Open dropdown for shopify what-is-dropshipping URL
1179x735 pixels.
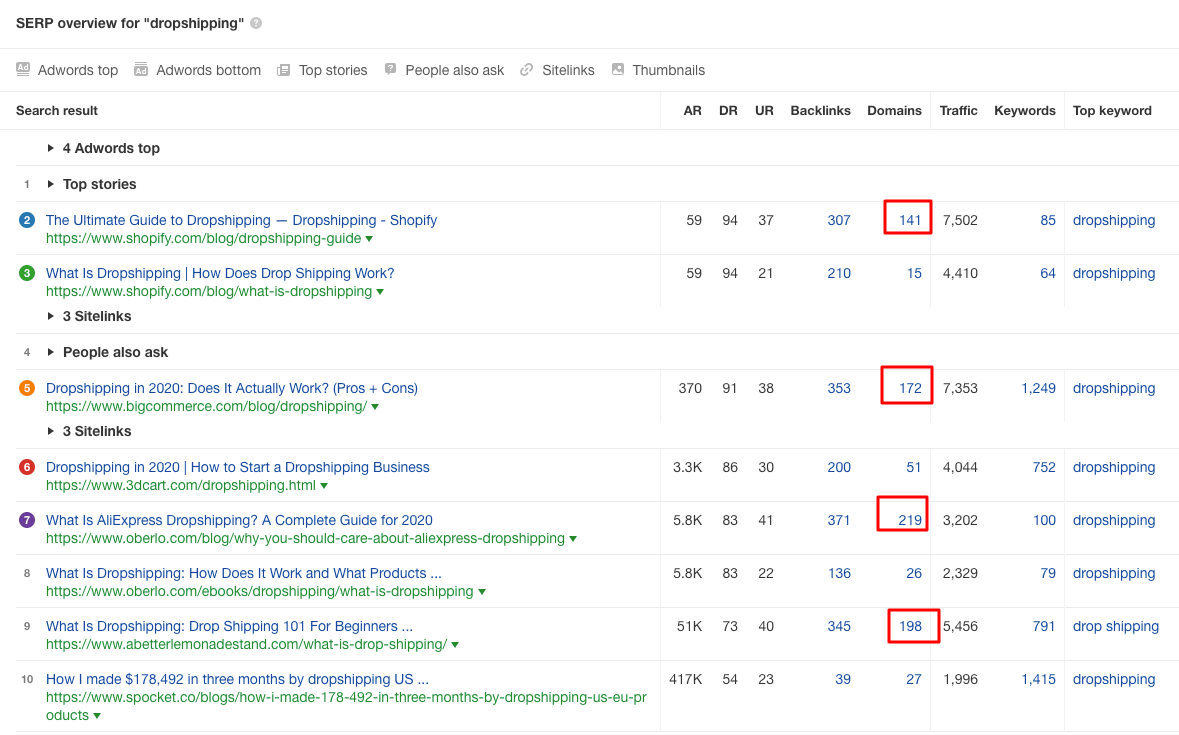pyautogui.click(x=380, y=292)
